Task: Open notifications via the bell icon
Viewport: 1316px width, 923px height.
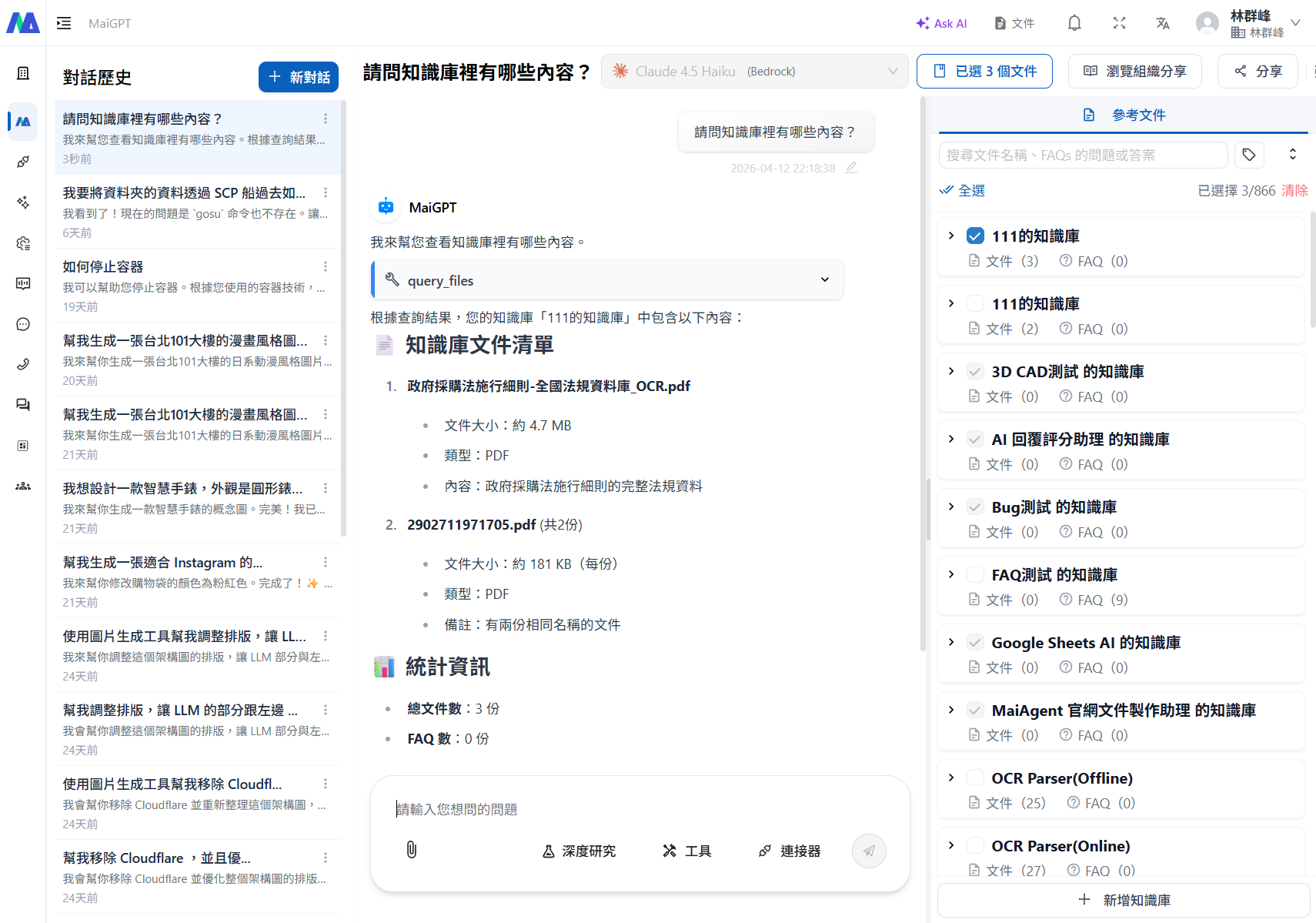Action: point(1074,23)
